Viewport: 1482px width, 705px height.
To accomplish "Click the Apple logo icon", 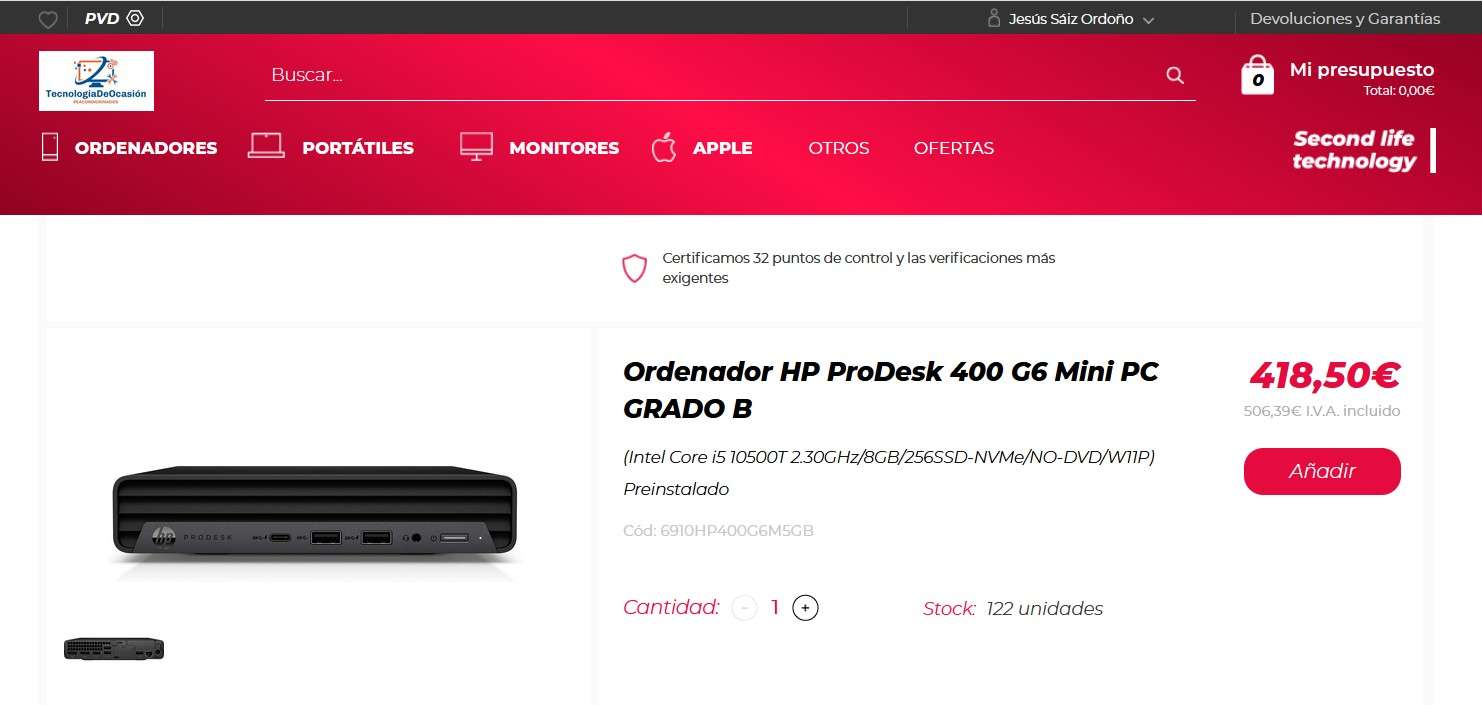I will pos(664,147).
